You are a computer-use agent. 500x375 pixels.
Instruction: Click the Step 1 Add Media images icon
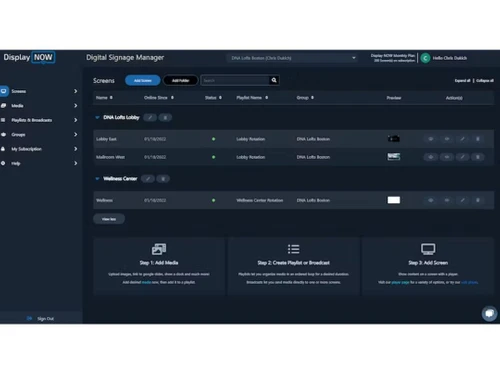(x=159, y=249)
